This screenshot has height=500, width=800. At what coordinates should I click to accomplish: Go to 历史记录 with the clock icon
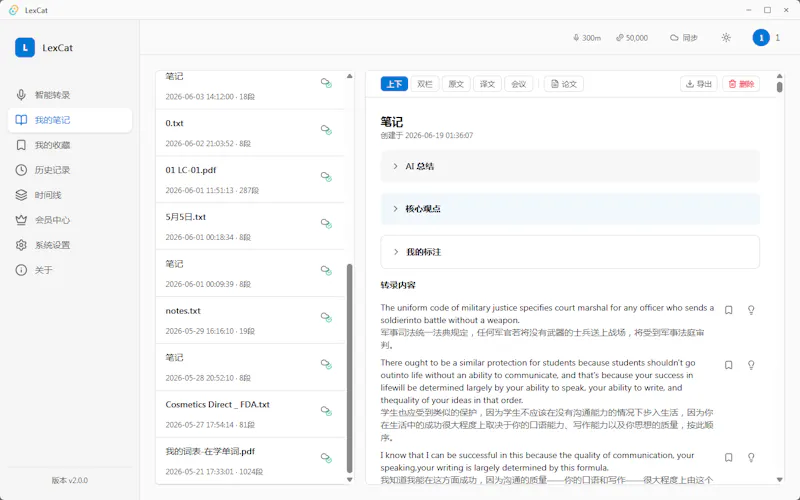(x=70, y=170)
